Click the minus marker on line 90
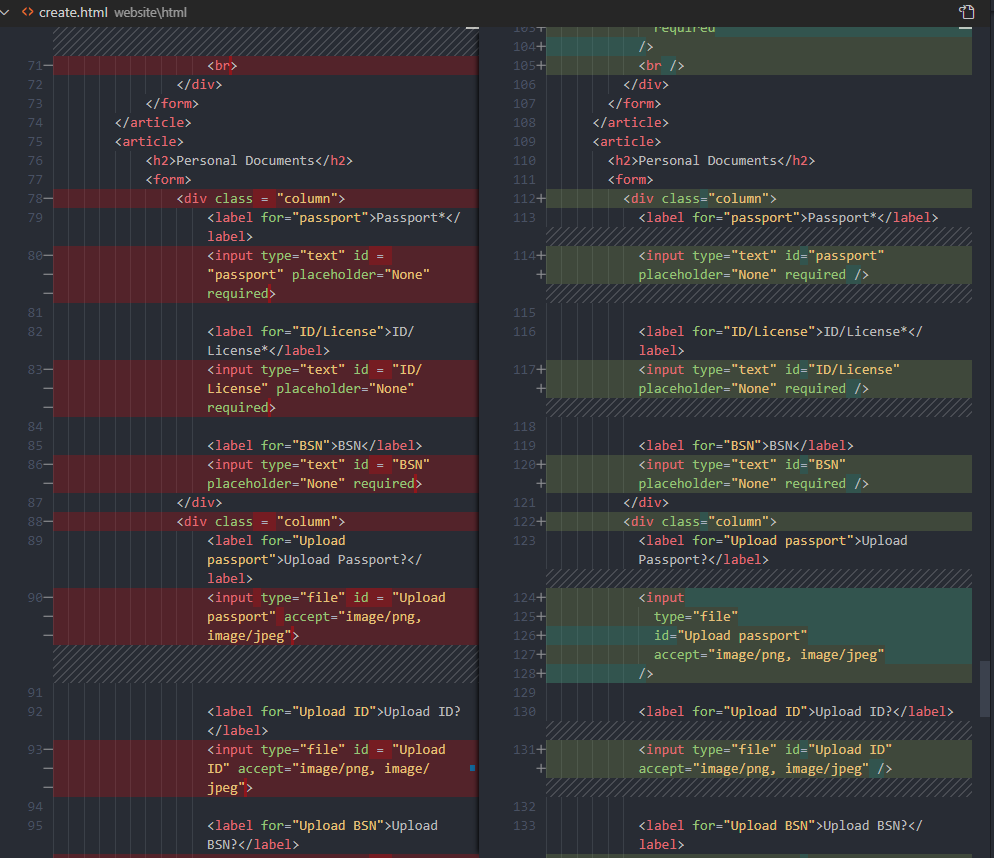The height and width of the screenshot is (858, 994). [47, 598]
